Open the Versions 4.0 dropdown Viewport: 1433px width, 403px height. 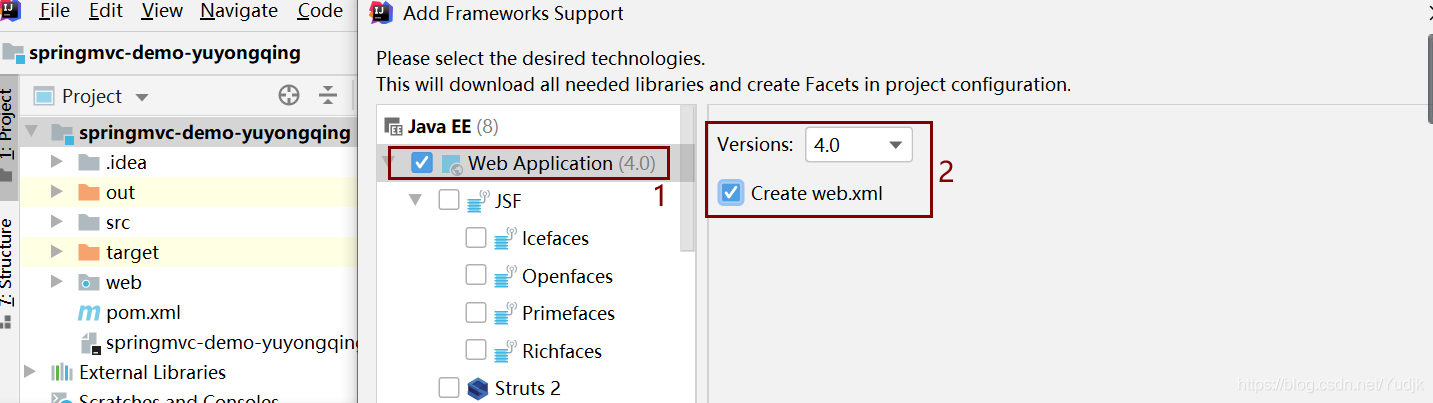[x=858, y=145]
